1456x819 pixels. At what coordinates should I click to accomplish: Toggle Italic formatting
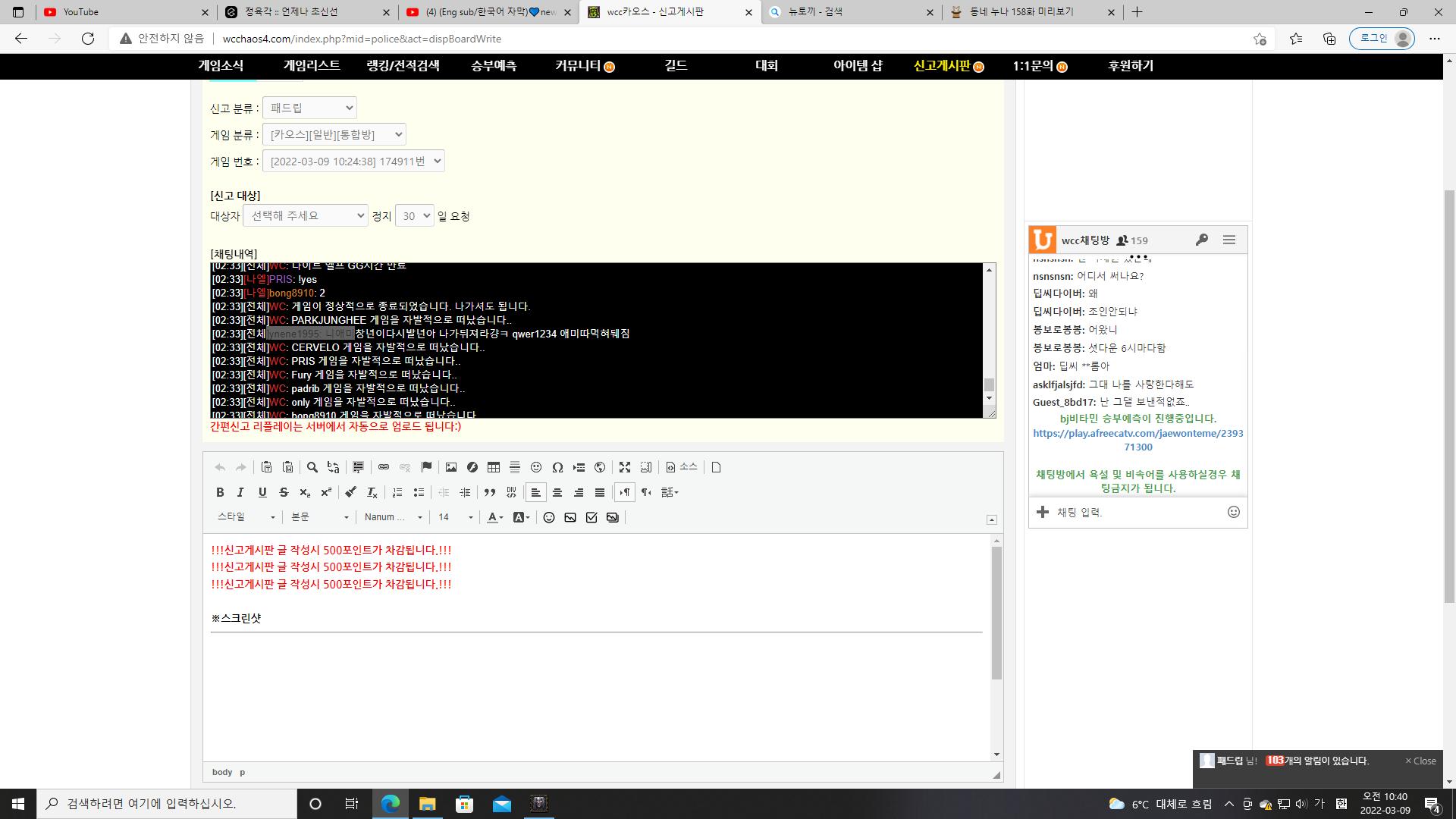(x=241, y=492)
